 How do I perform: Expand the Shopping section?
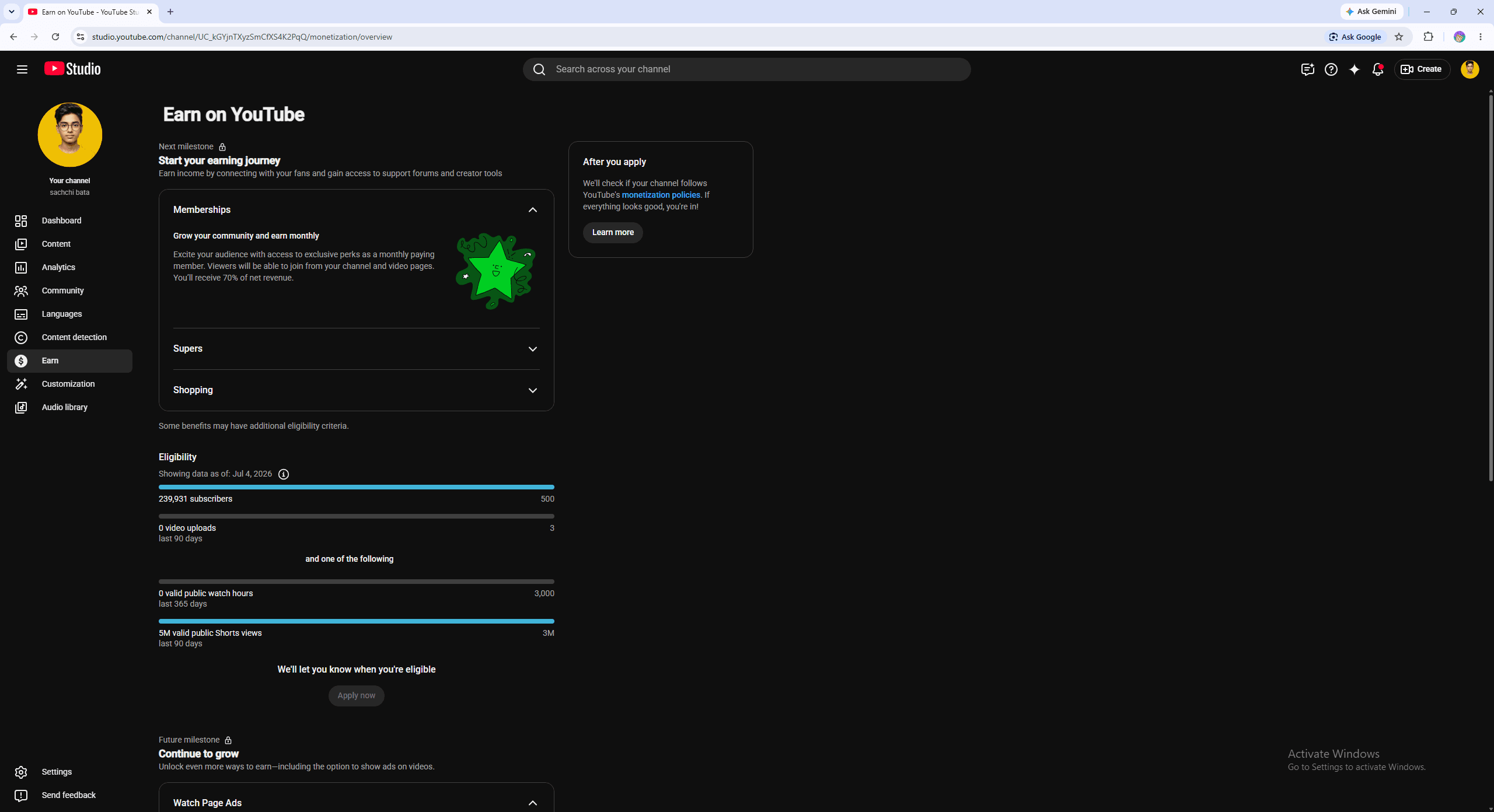(x=532, y=390)
